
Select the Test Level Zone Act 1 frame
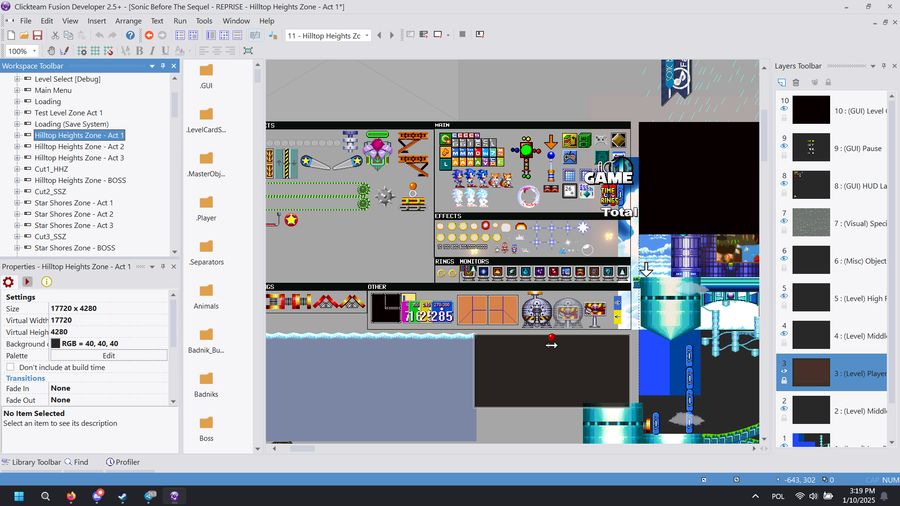pyautogui.click(x=68, y=112)
